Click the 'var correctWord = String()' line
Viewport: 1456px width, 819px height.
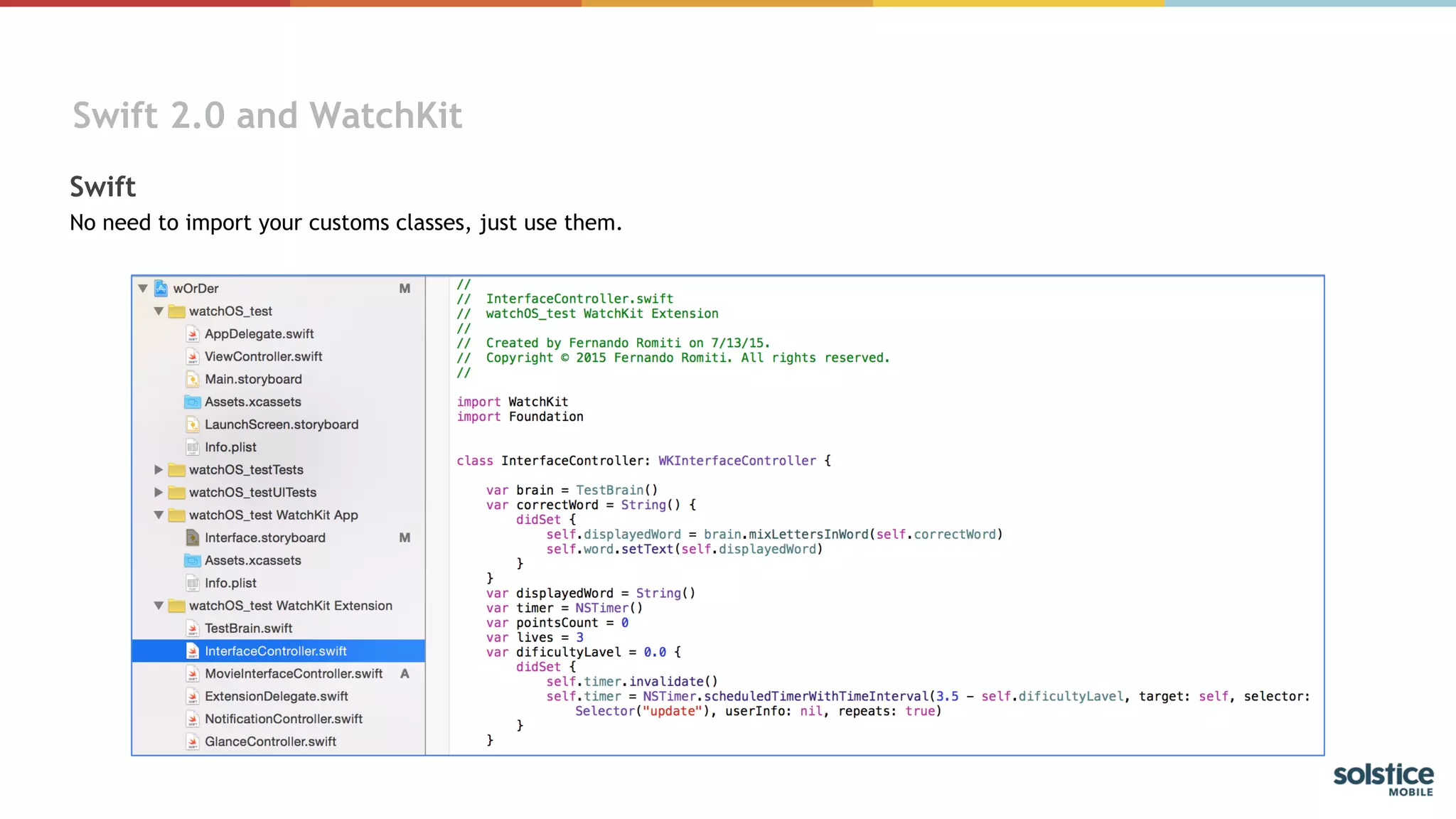[x=591, y=505]
